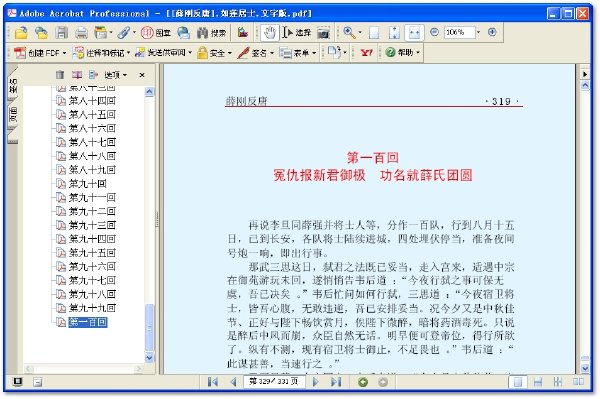Open the 发送供审阅 dropdown
Screen dimensions: 600x399
pos(163,53)
